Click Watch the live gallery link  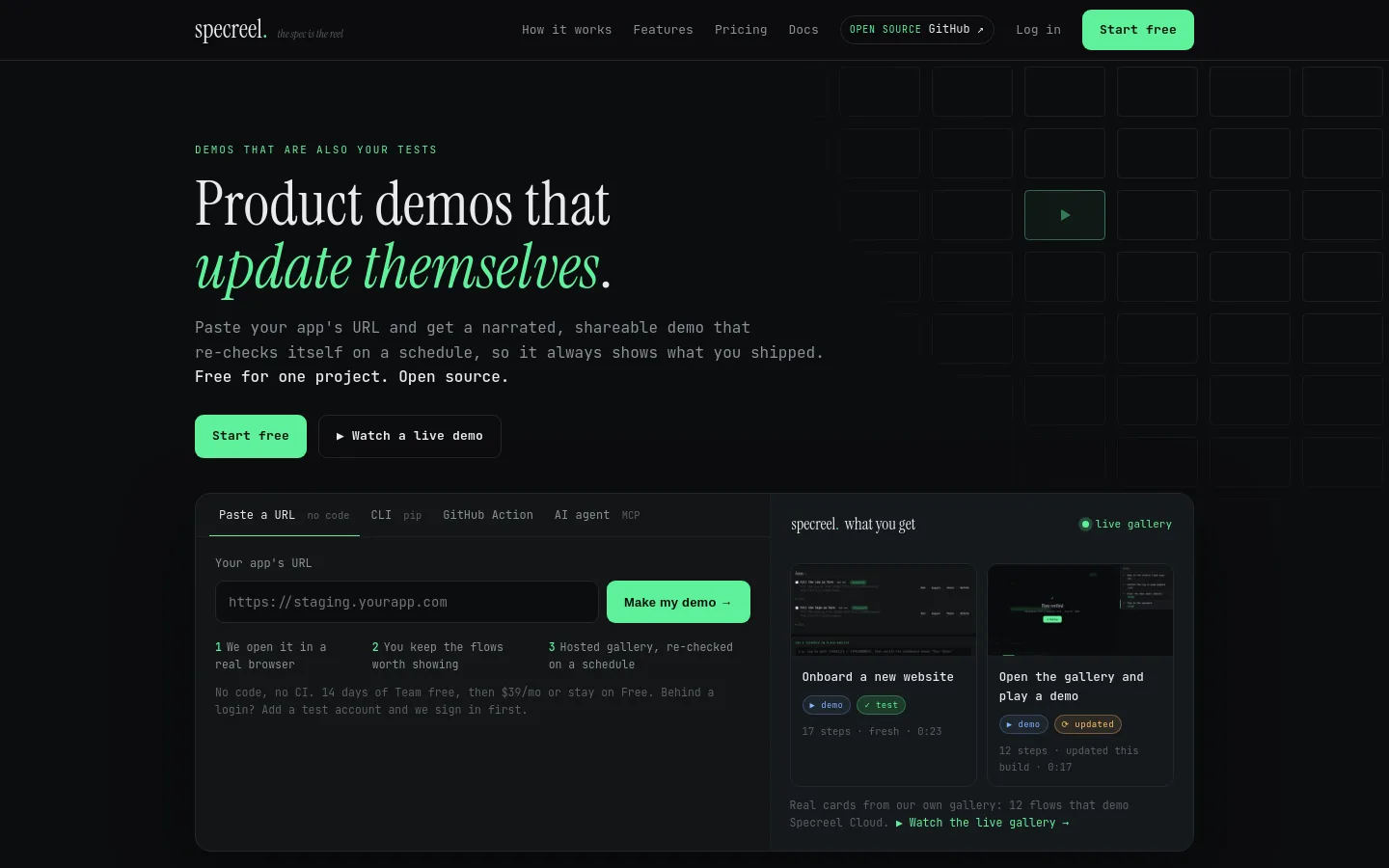tap(982, 823)
